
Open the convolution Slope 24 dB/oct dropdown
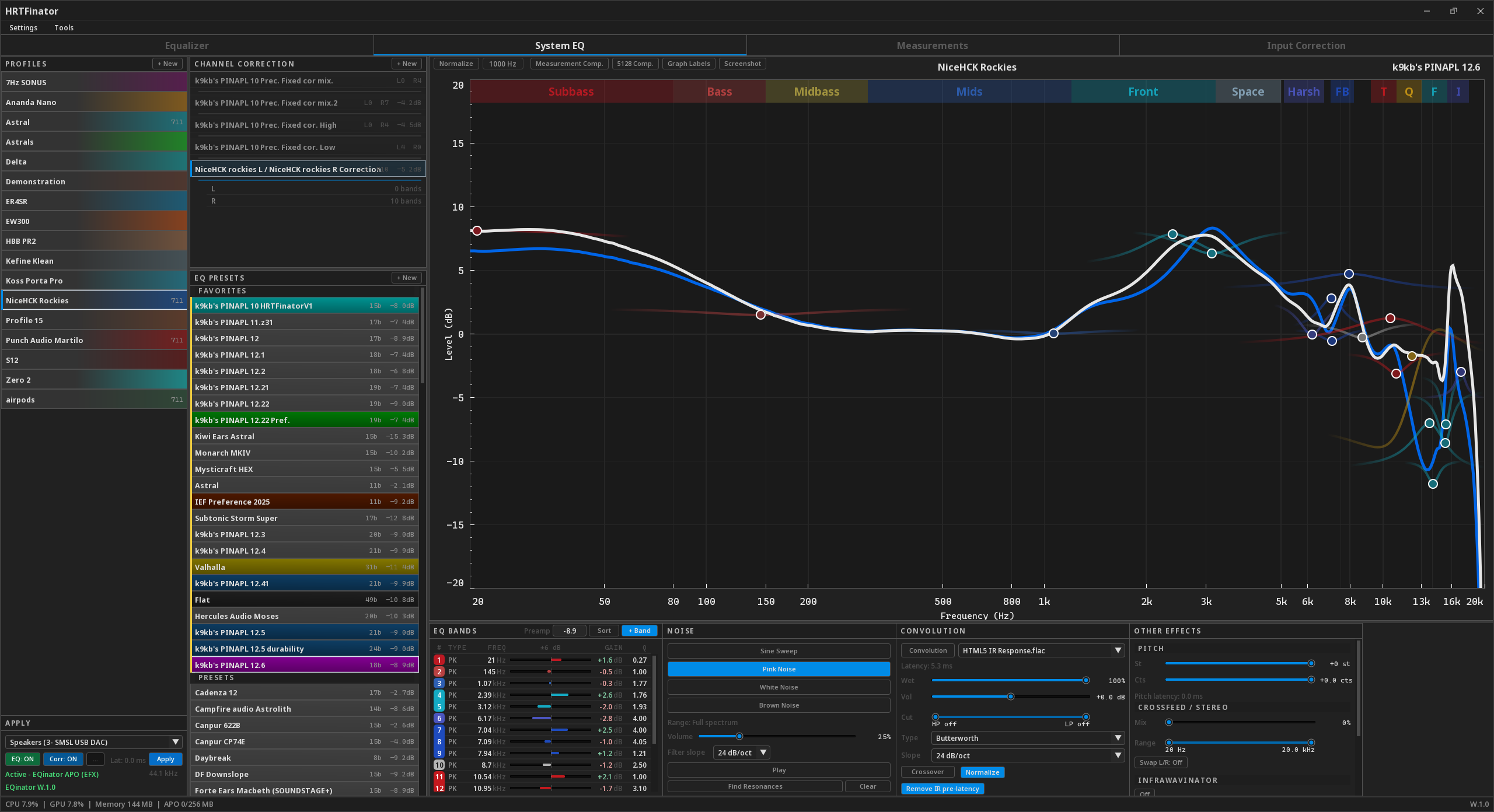point(1028,755)
